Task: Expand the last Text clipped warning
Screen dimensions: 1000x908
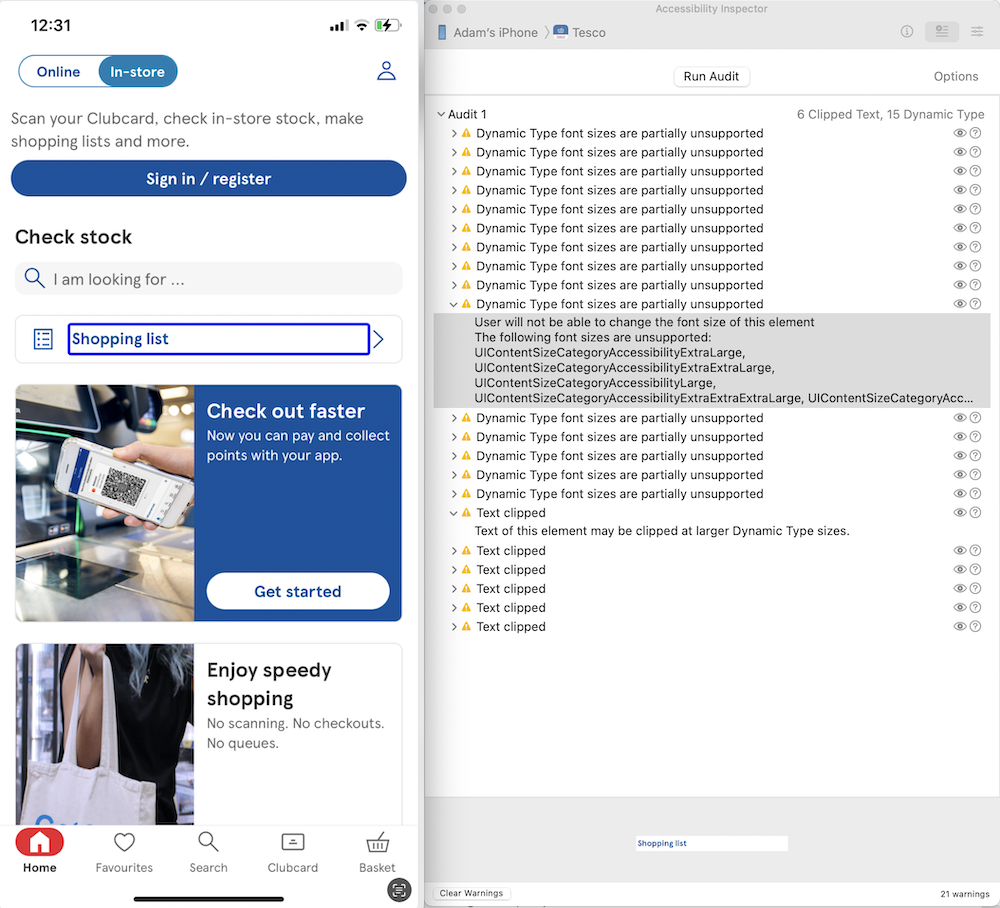Action: 455,626
